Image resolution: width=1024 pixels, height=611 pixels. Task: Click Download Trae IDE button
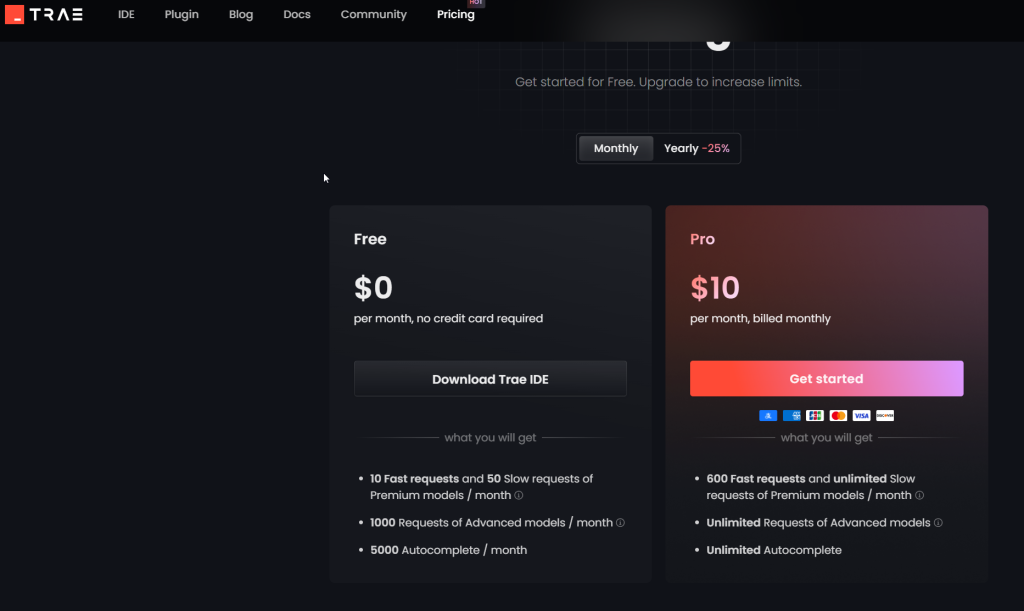[x=490, y=379]
